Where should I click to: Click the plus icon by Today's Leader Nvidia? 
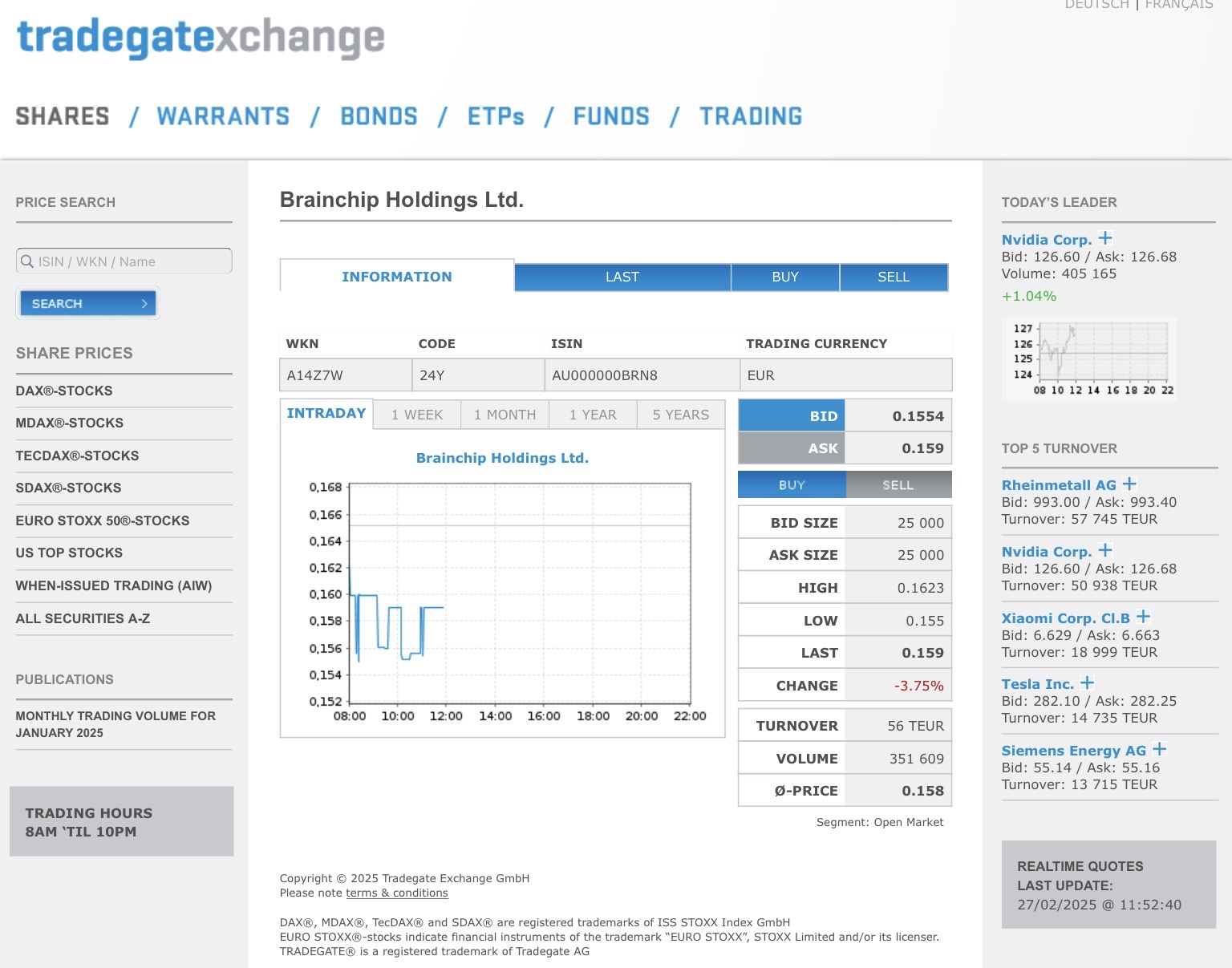(x=1105, y=238)
